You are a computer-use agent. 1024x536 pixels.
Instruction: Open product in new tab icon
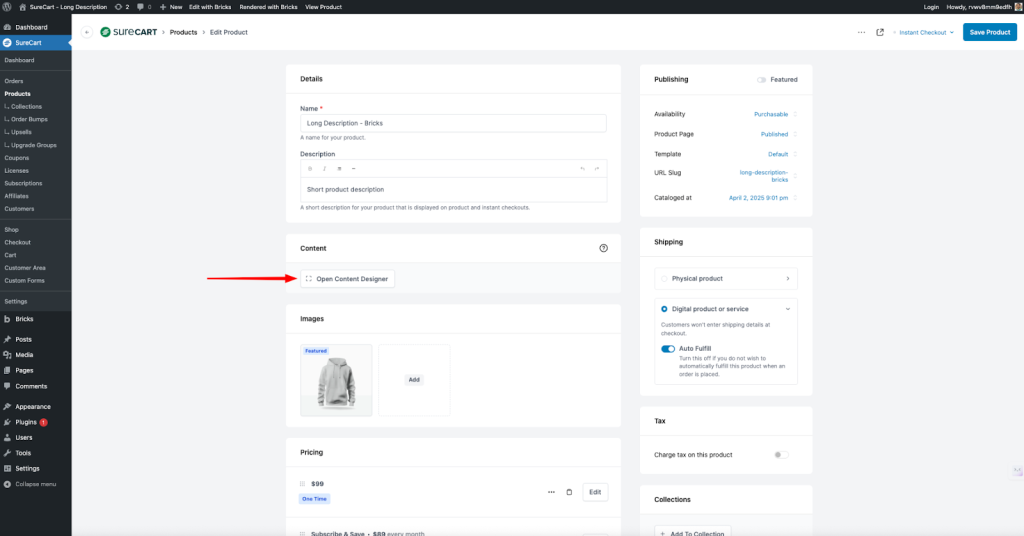(x=880, y=32)
